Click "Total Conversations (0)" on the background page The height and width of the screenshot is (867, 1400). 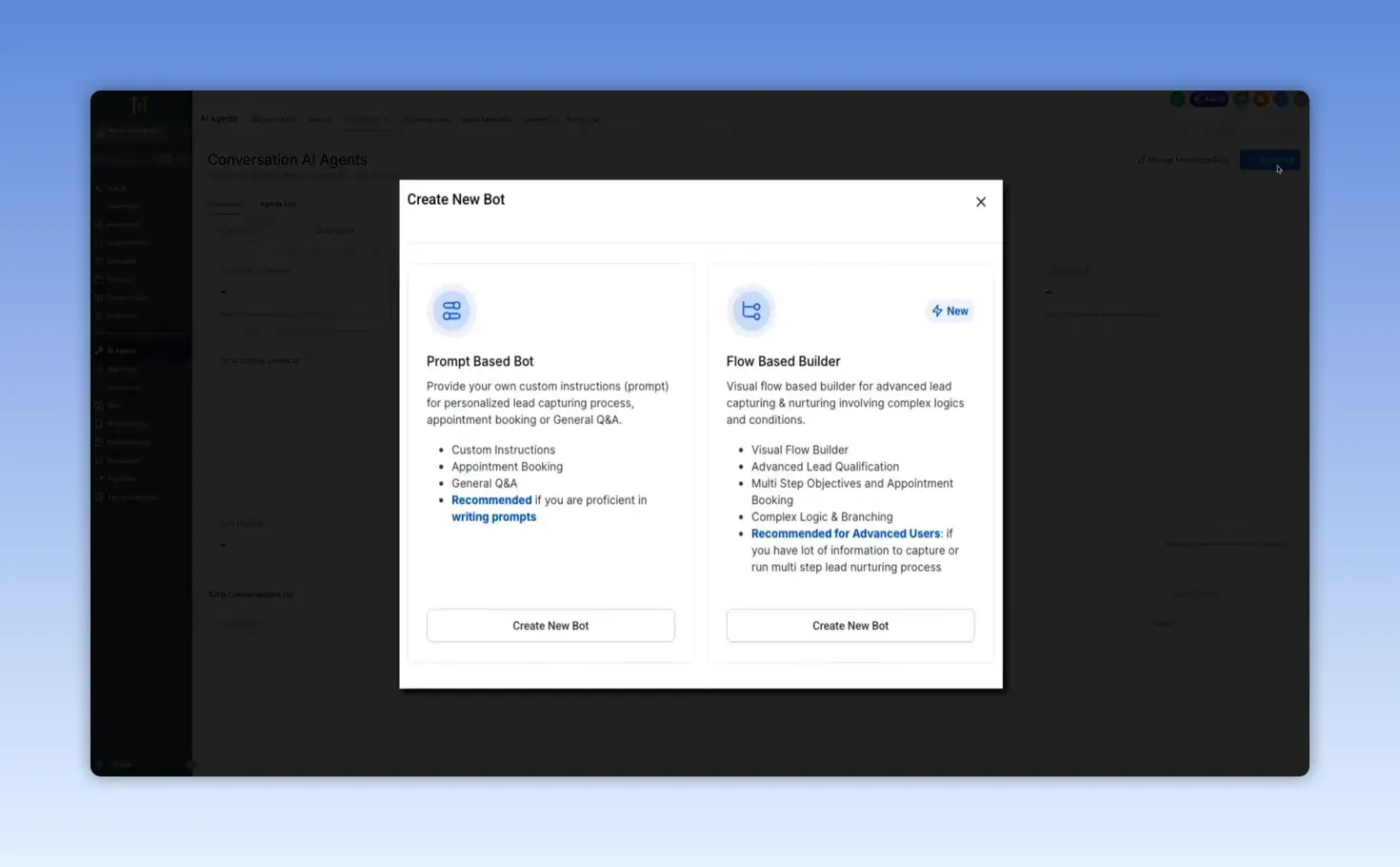click(250, 595)
